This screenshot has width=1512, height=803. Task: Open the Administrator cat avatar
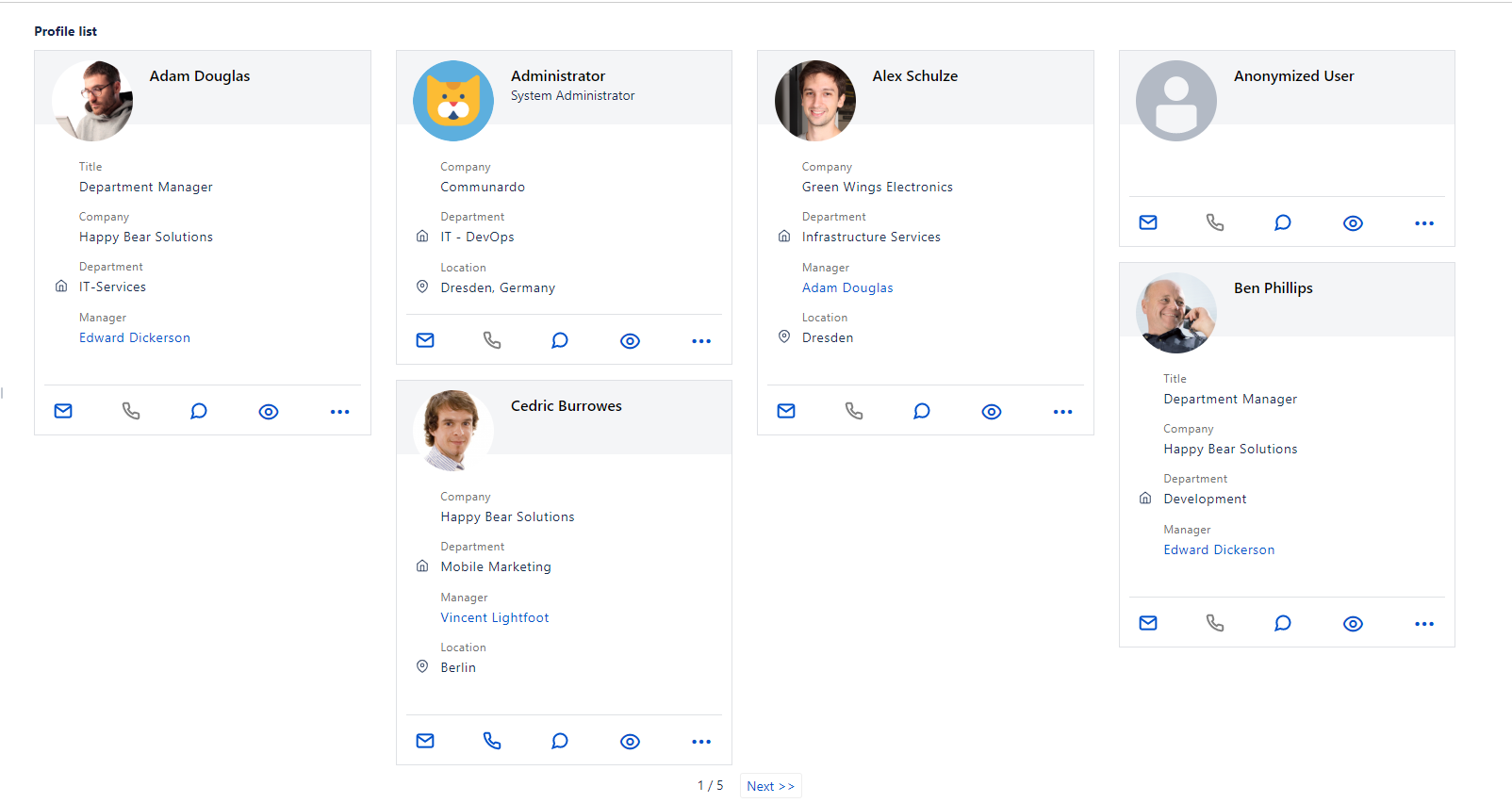tap(453, 101)
